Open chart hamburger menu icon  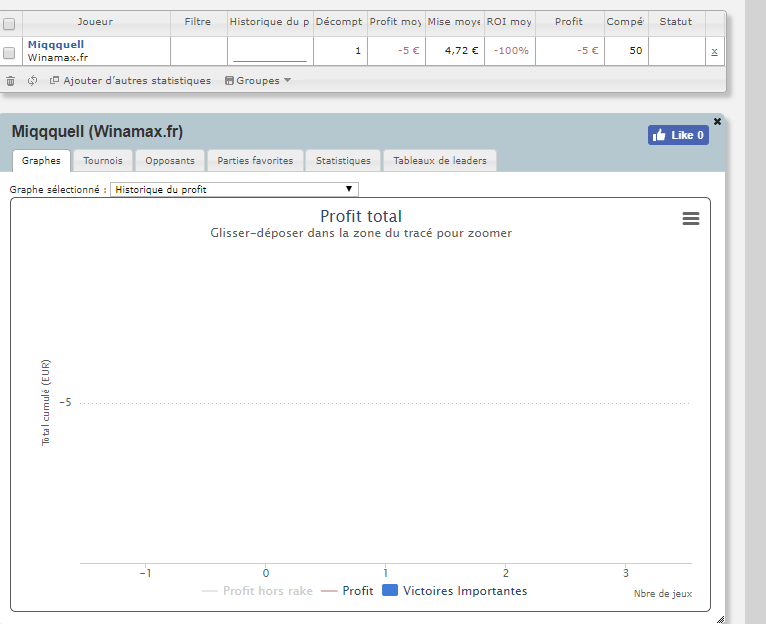[x=691, y=218]
